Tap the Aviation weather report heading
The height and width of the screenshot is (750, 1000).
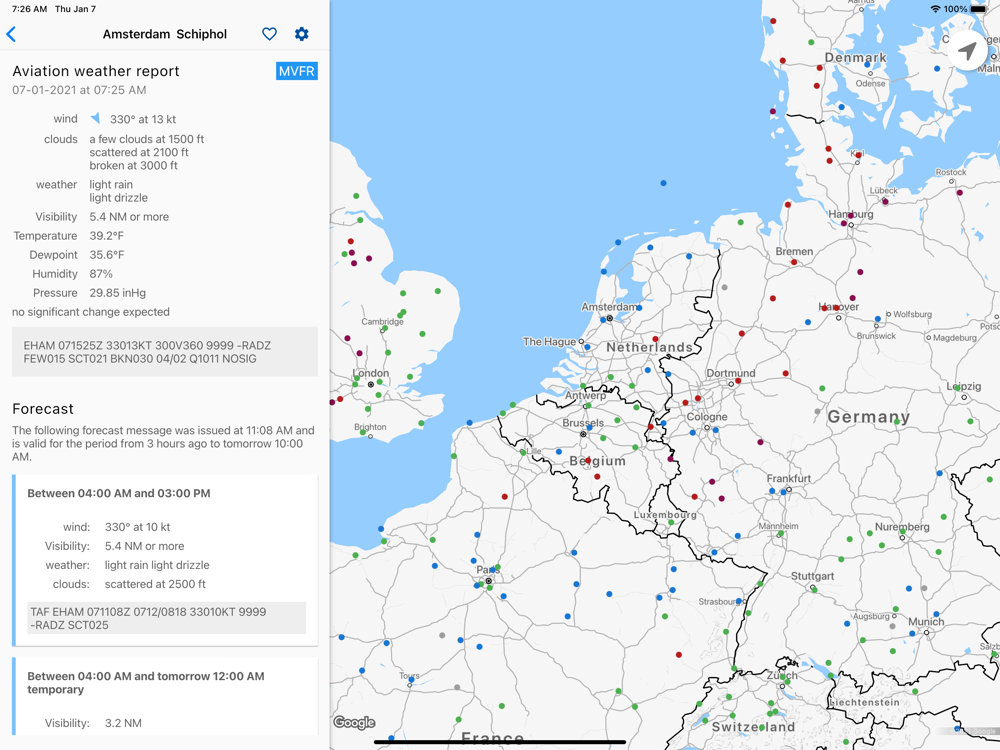coord(96,71)
